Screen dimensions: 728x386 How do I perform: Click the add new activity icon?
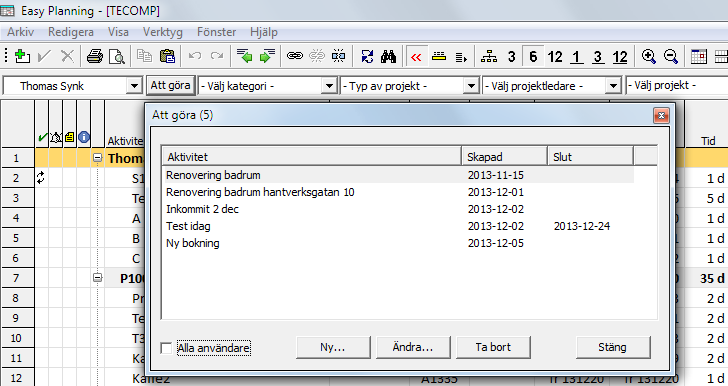click(x=22, y=56)
